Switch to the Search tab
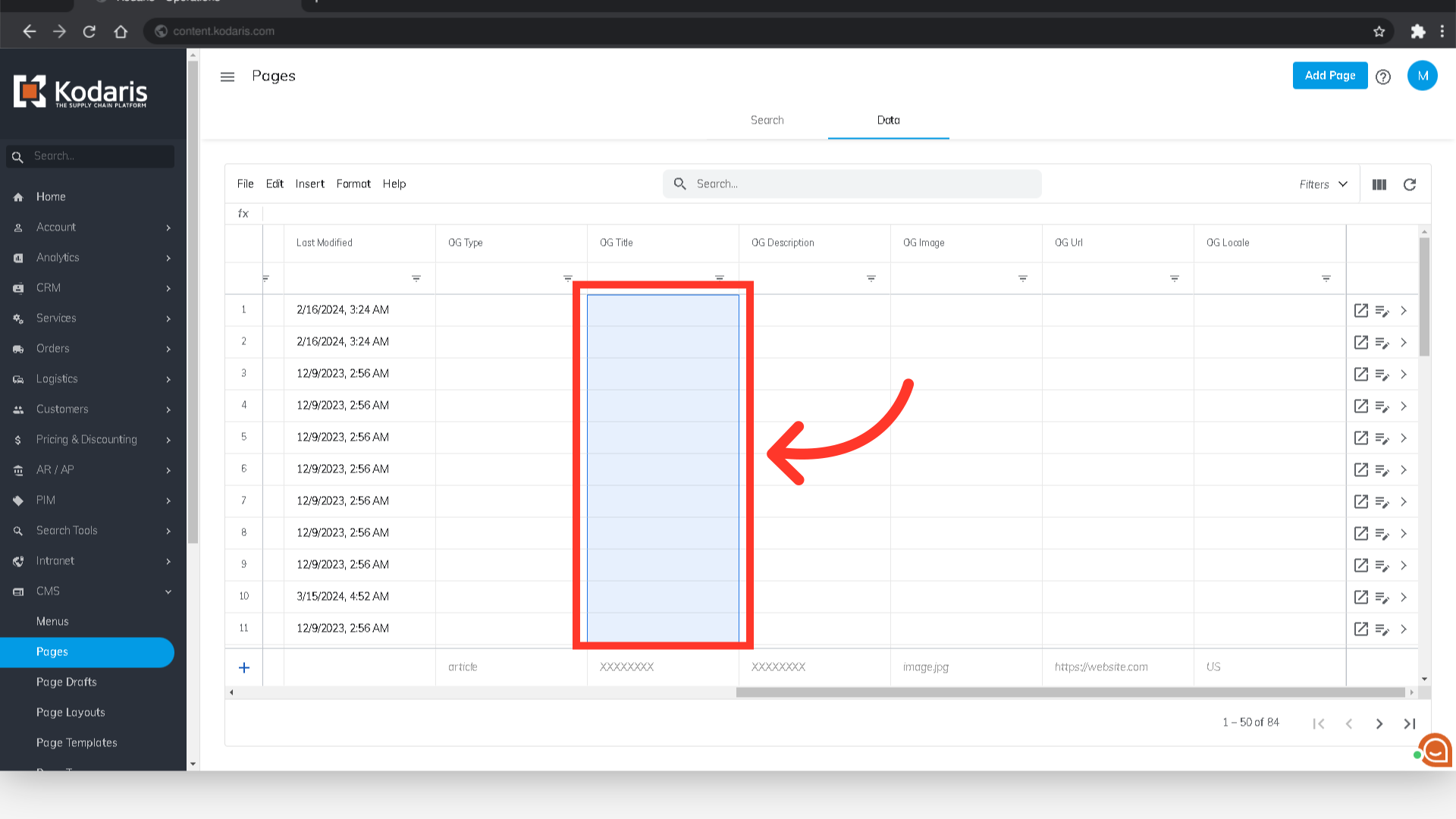The width and height of the screenshot is (1456, 819). point(767,120)
